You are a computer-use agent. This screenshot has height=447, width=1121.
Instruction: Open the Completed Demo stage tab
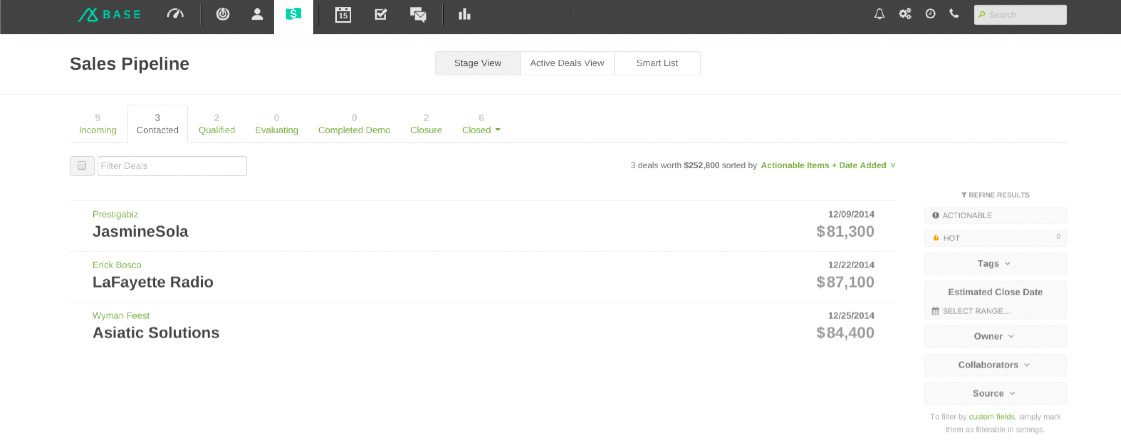355,124
